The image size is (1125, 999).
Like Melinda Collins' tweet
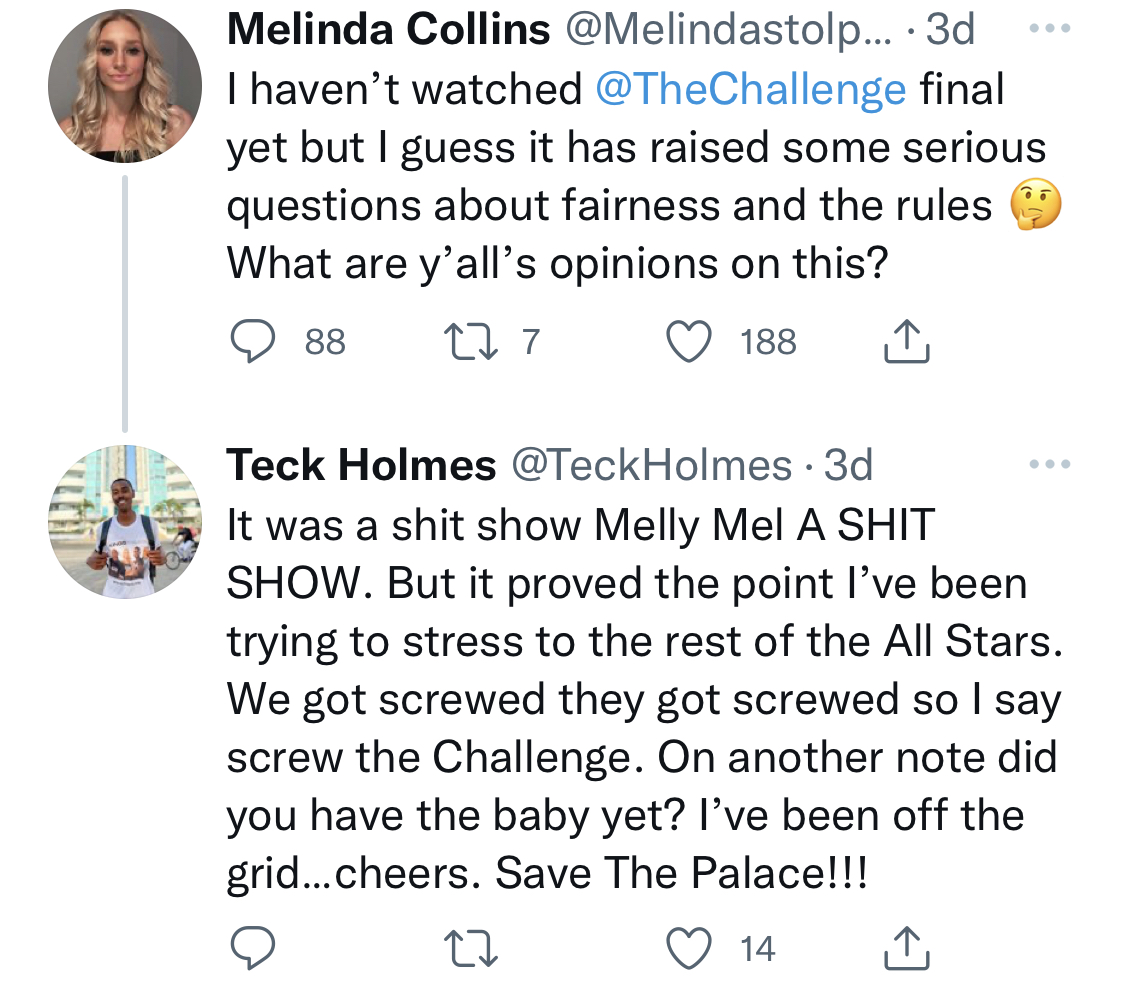click(689, 342)
